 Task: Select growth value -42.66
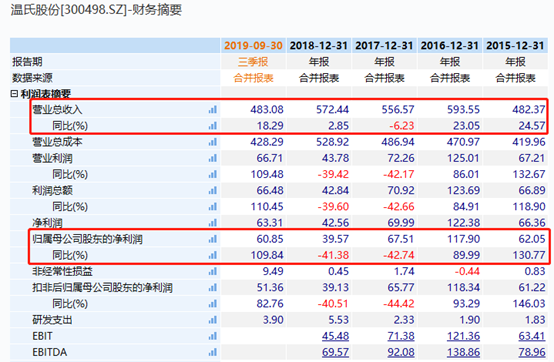tap(399, 207)
